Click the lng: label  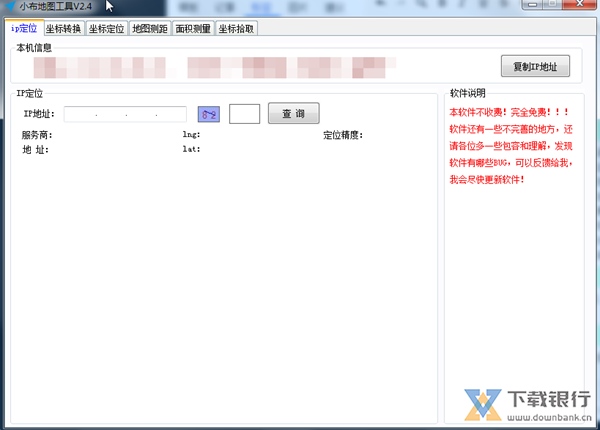[191, 134]
